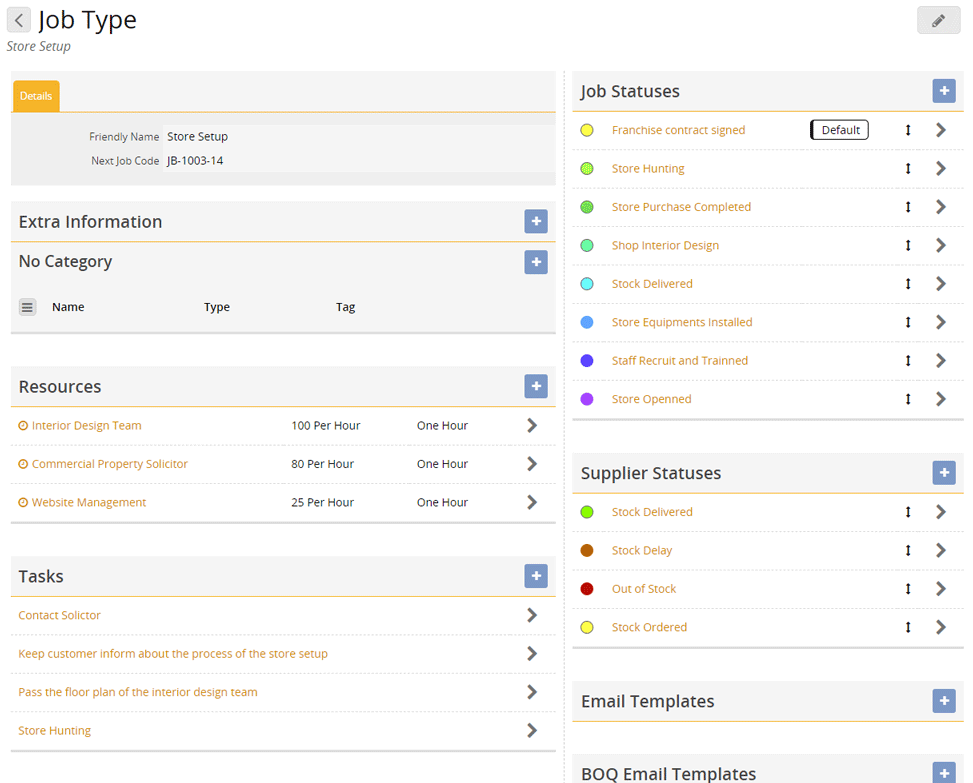The width and height of the screenshot is (973, 783).
Task: Click the Name column header
Action: tap(68, 307)
